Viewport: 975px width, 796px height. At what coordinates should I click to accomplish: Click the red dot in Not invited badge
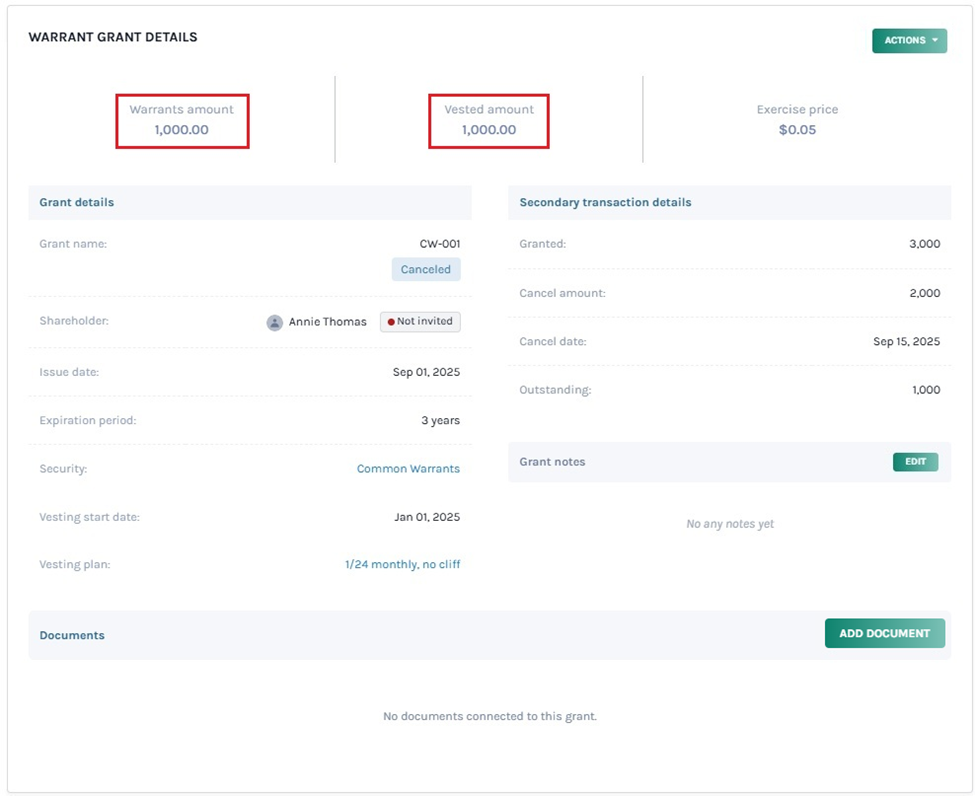coord(391,322)
